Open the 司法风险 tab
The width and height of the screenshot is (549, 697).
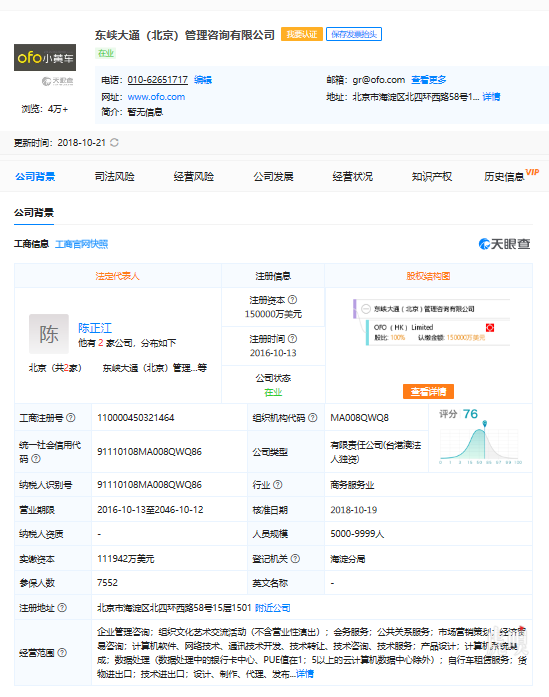coord(115,176)
